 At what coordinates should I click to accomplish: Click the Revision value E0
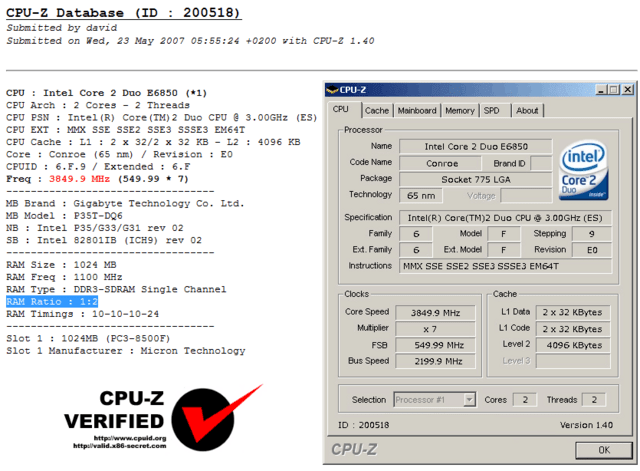tap(592, 250)
